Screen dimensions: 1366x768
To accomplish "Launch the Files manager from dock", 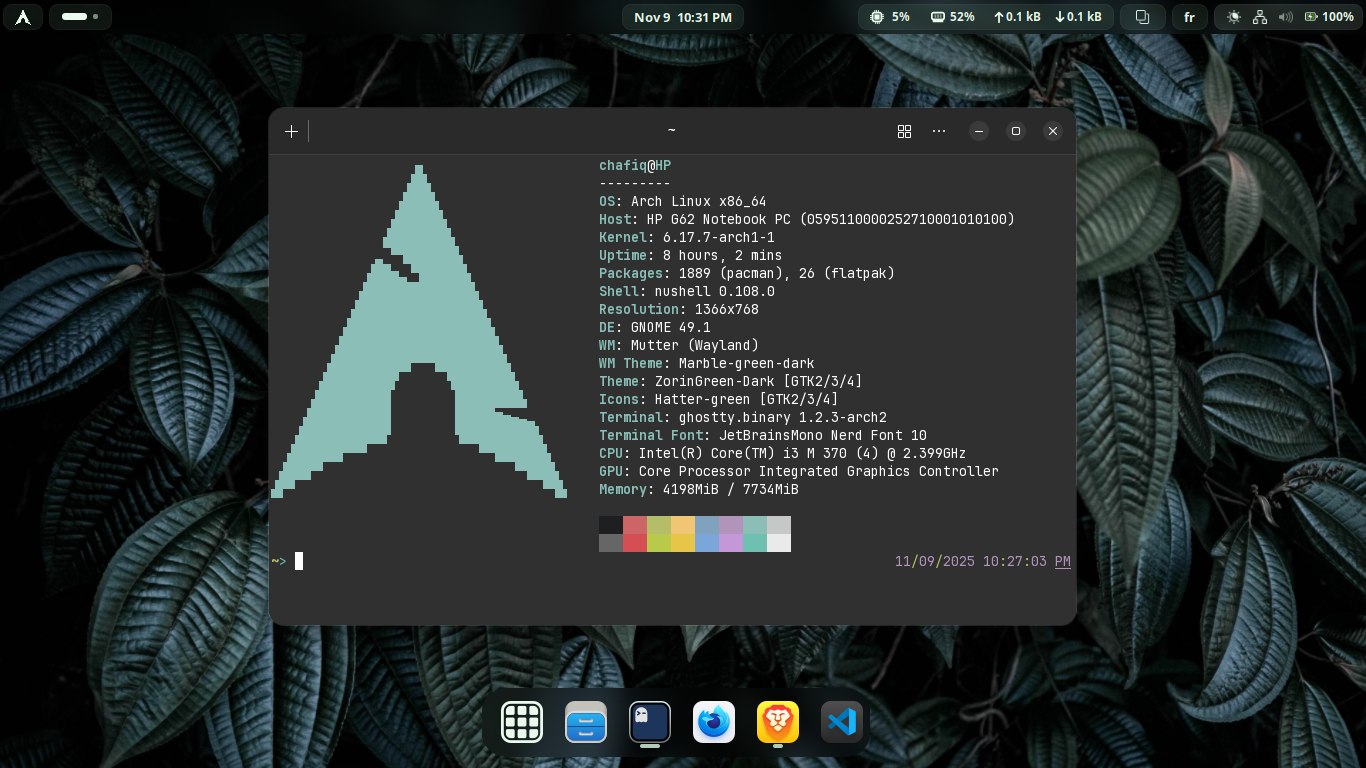I will click(x=586, y=722).
